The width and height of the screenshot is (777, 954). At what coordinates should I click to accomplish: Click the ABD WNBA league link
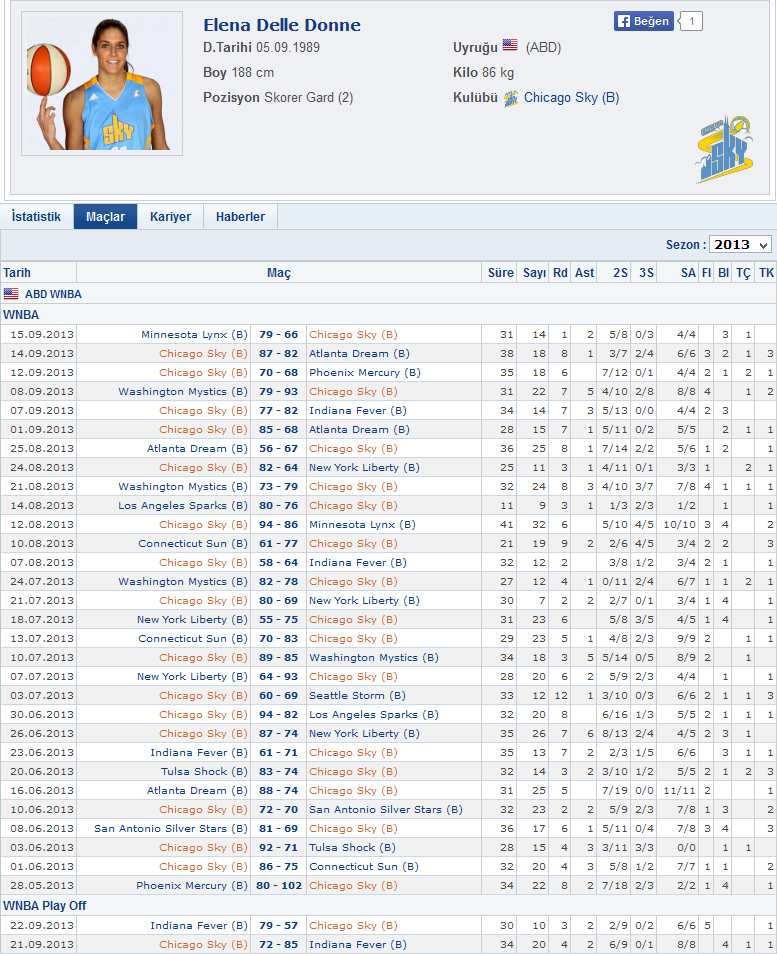[x=53, y=294]
